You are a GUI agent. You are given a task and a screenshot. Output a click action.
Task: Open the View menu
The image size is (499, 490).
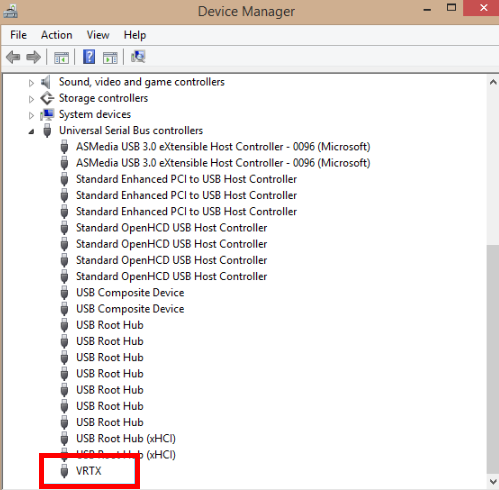[x=98, y=35]
